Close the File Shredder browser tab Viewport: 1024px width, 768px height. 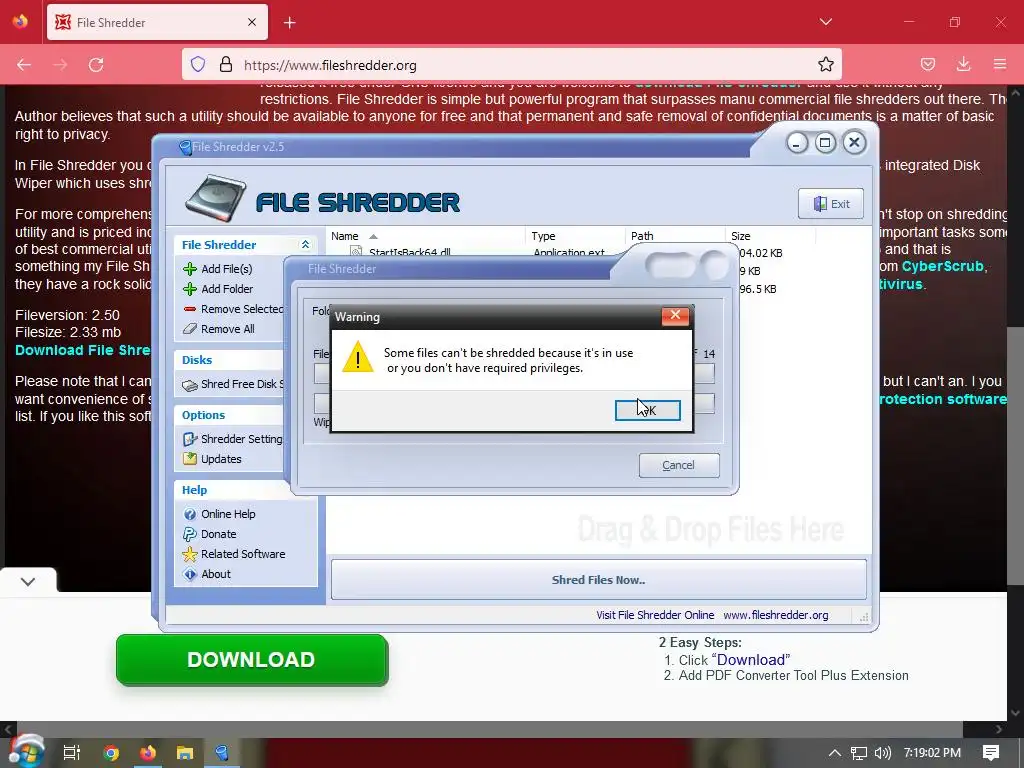(x=252, y=22)
